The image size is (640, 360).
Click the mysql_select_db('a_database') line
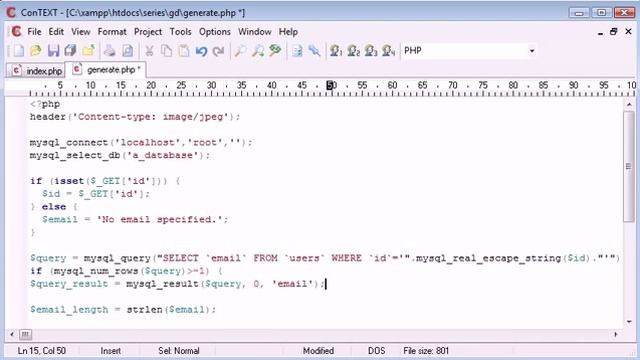(x=120, y=155)
